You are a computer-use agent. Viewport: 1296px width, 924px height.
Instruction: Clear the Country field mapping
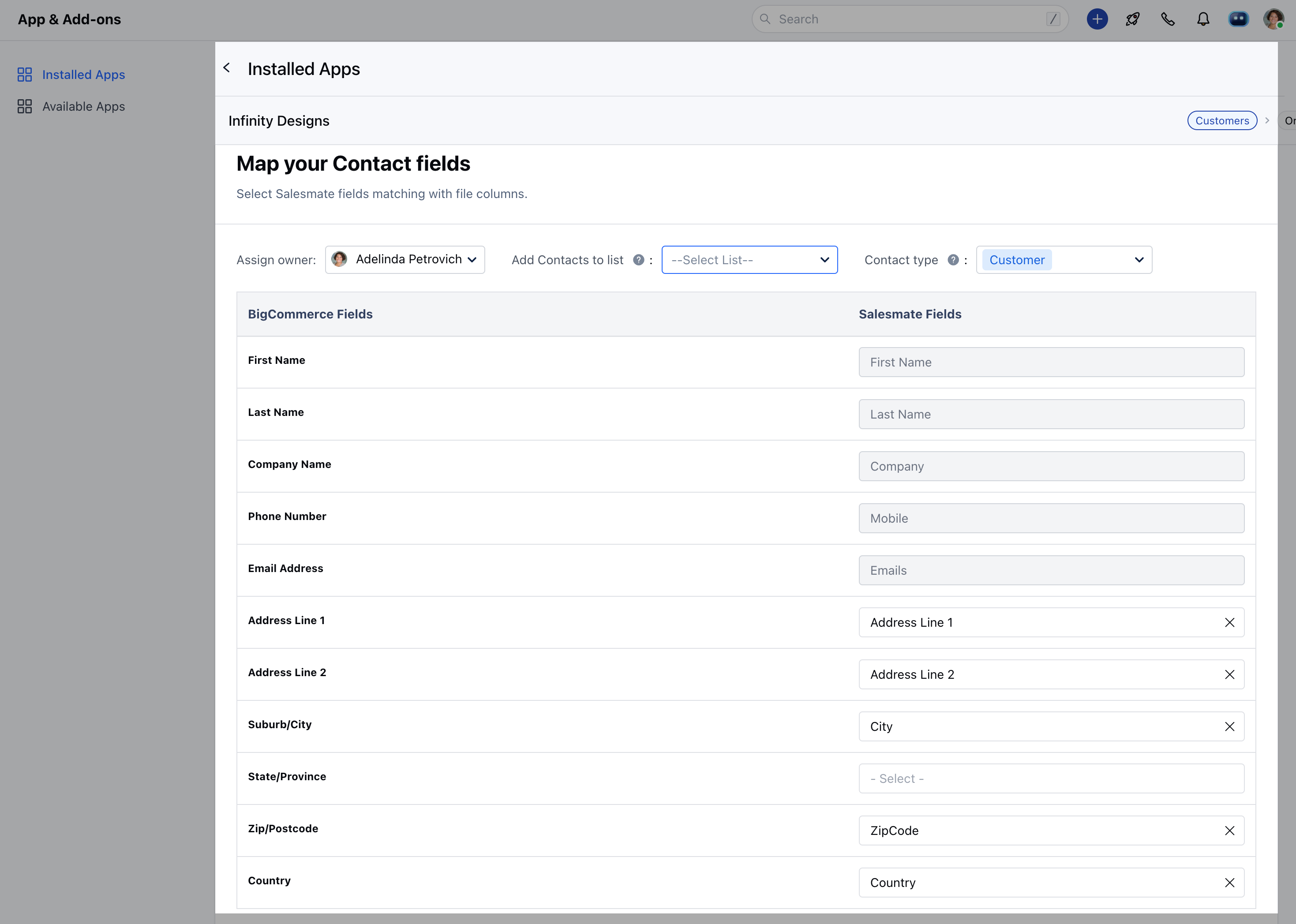[x=1230, y=883]
